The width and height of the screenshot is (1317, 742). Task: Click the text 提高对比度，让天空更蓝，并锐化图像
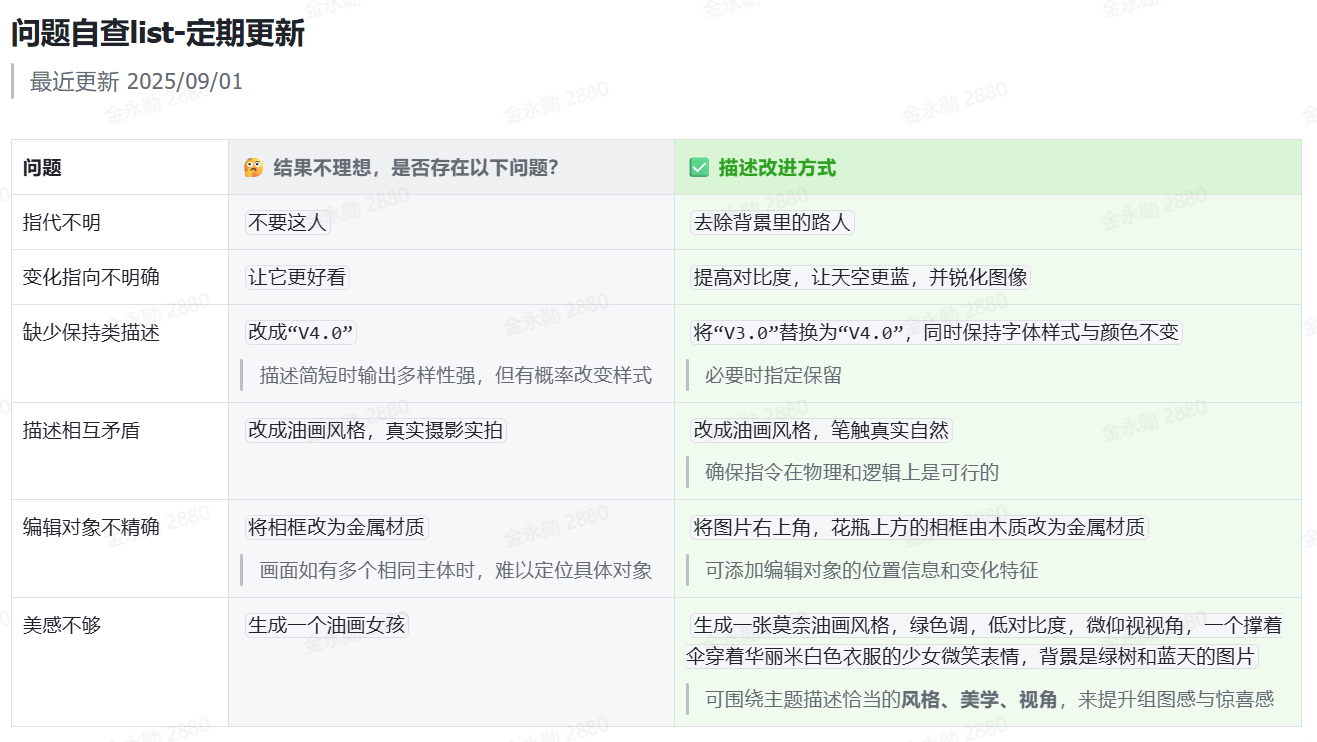(x=860, y=278)
